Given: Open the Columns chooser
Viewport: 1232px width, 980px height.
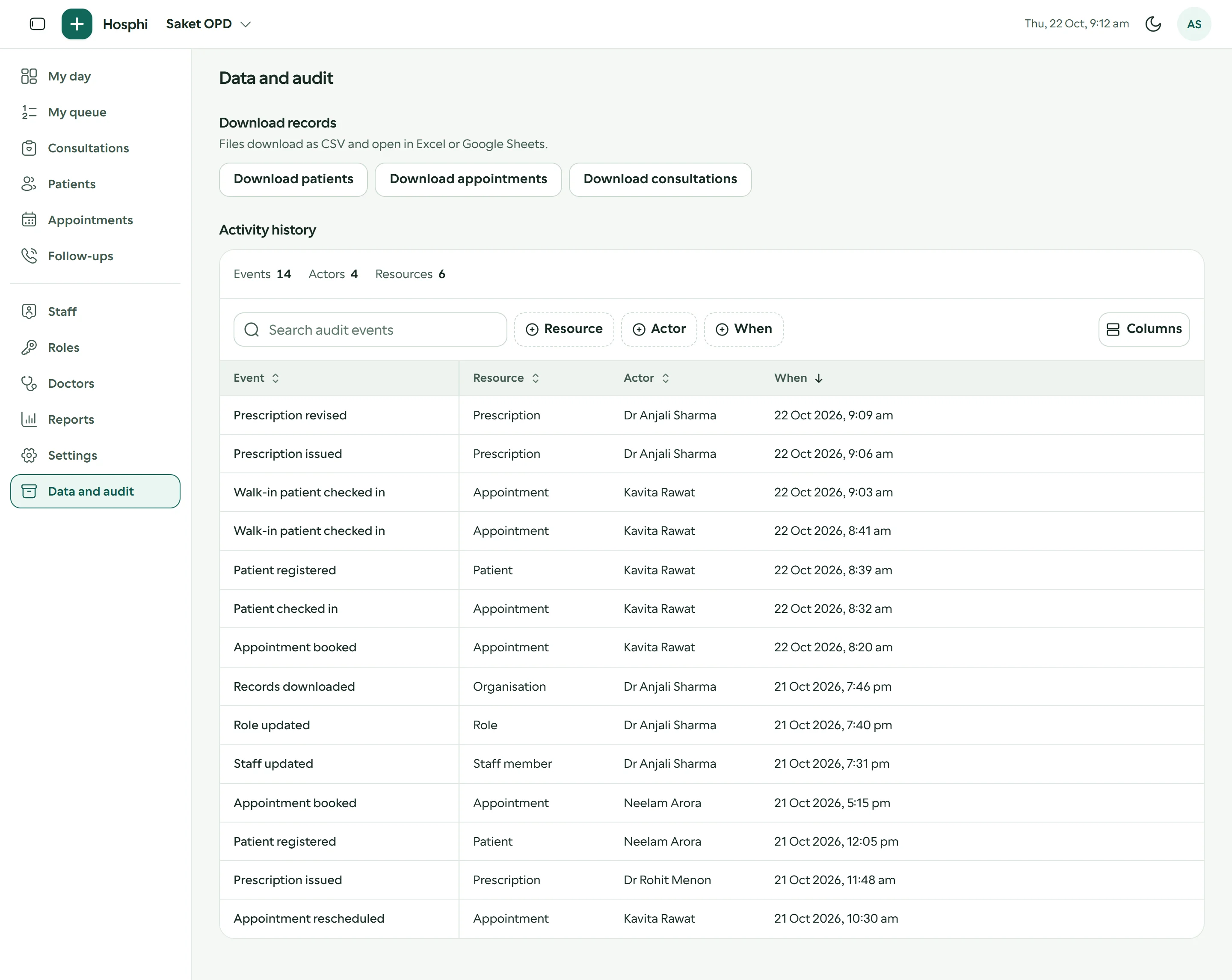Looking at the screenshot, I should pos(1144,330).
